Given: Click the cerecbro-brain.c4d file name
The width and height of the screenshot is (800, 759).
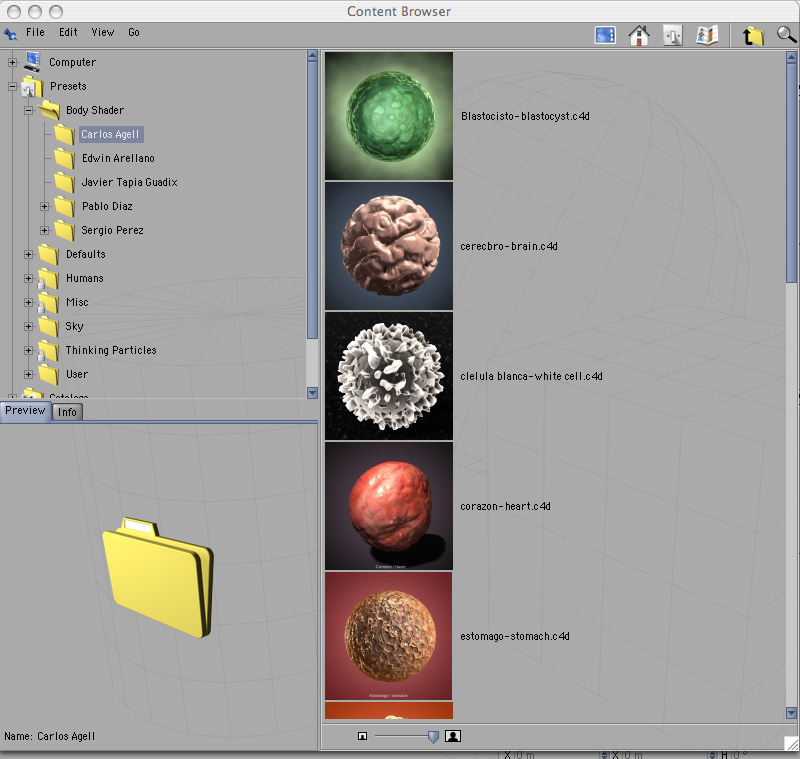Looking at the screenshot, I should pos(509,246).
